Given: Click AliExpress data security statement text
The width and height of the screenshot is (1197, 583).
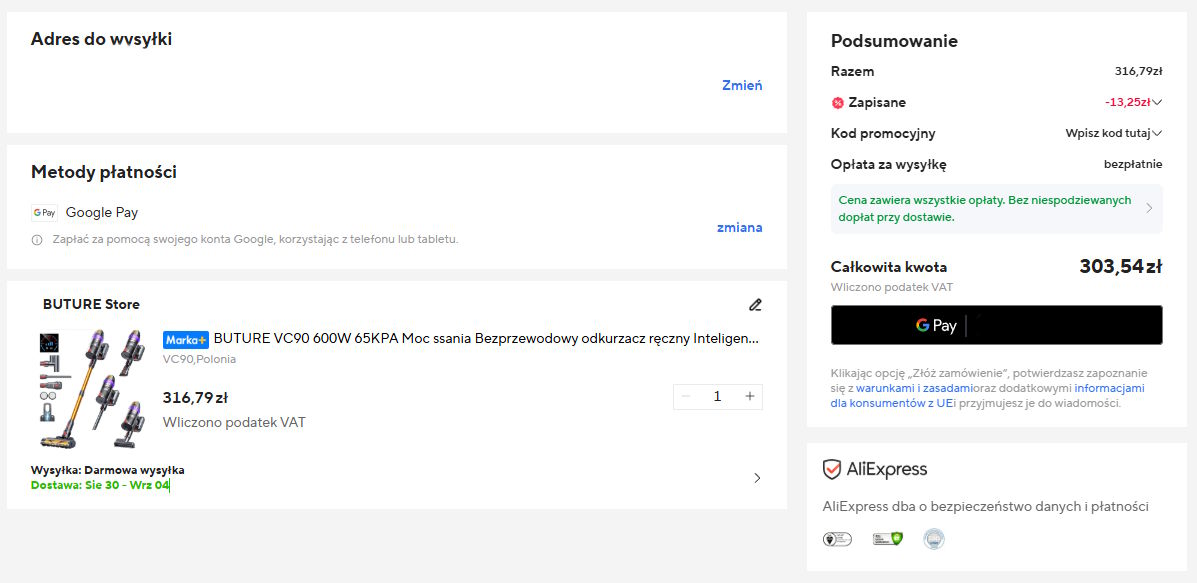Looking at the screenshot, I should point(986,507).
